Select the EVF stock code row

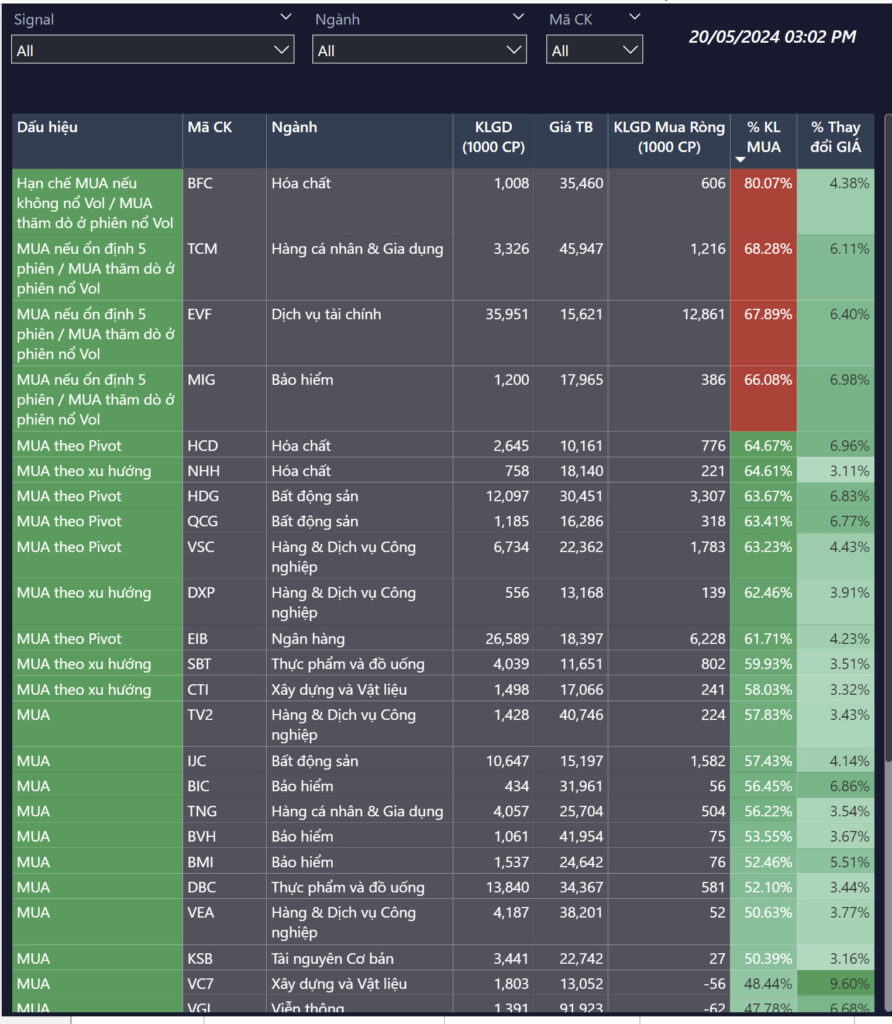tap(200, 315)
